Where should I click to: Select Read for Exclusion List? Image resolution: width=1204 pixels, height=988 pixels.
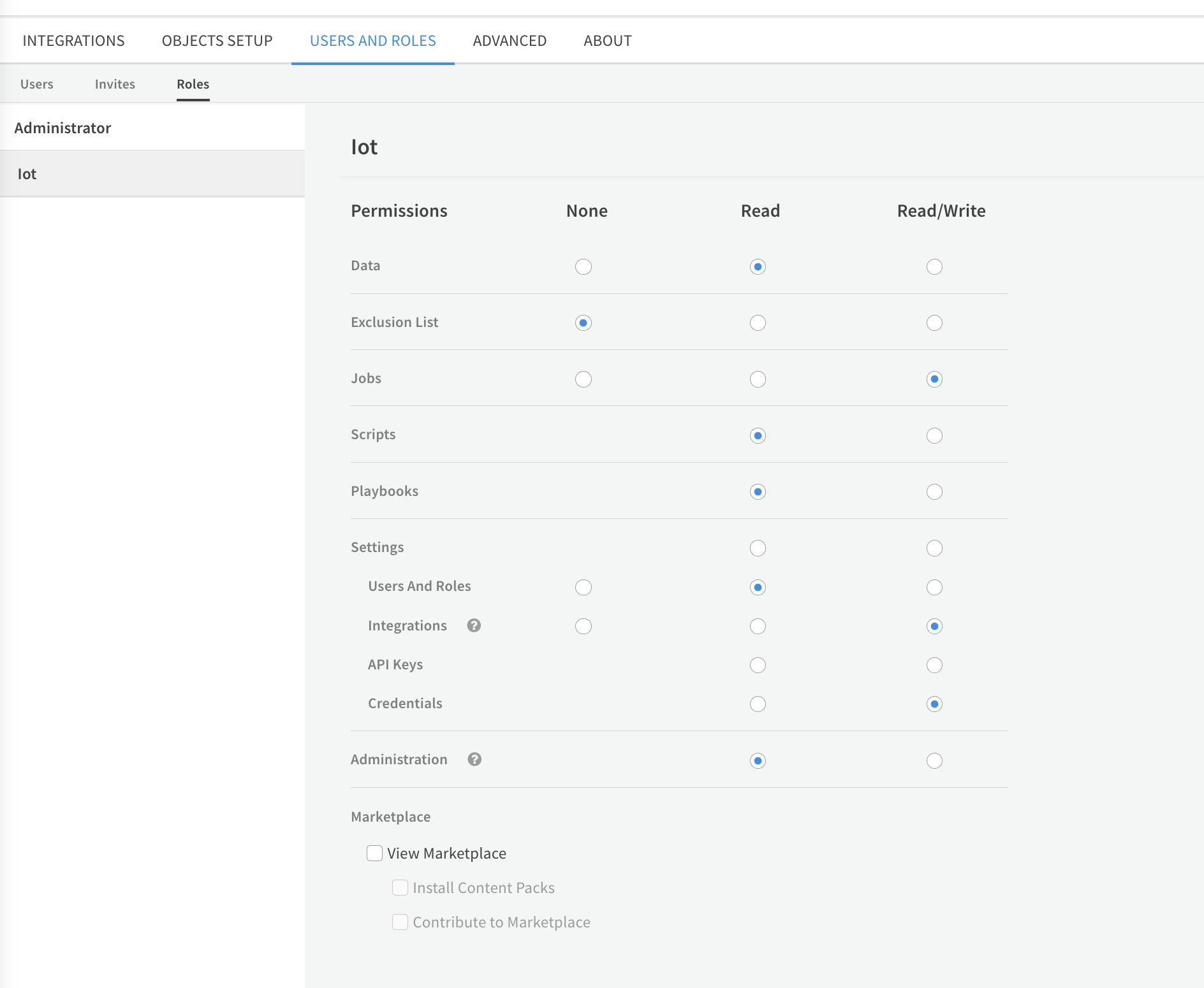758,323
